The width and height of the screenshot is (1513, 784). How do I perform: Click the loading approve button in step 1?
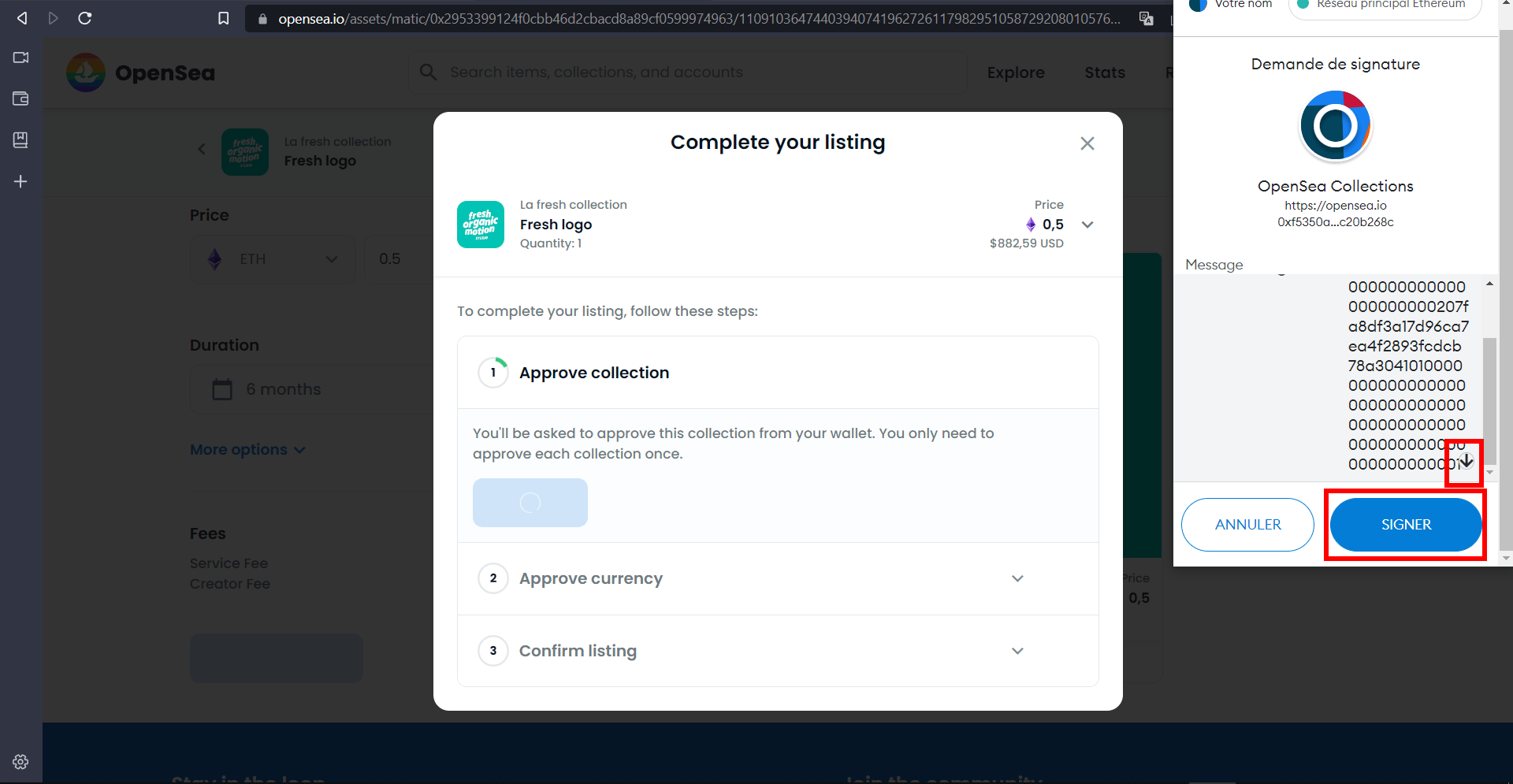(530, 503)
